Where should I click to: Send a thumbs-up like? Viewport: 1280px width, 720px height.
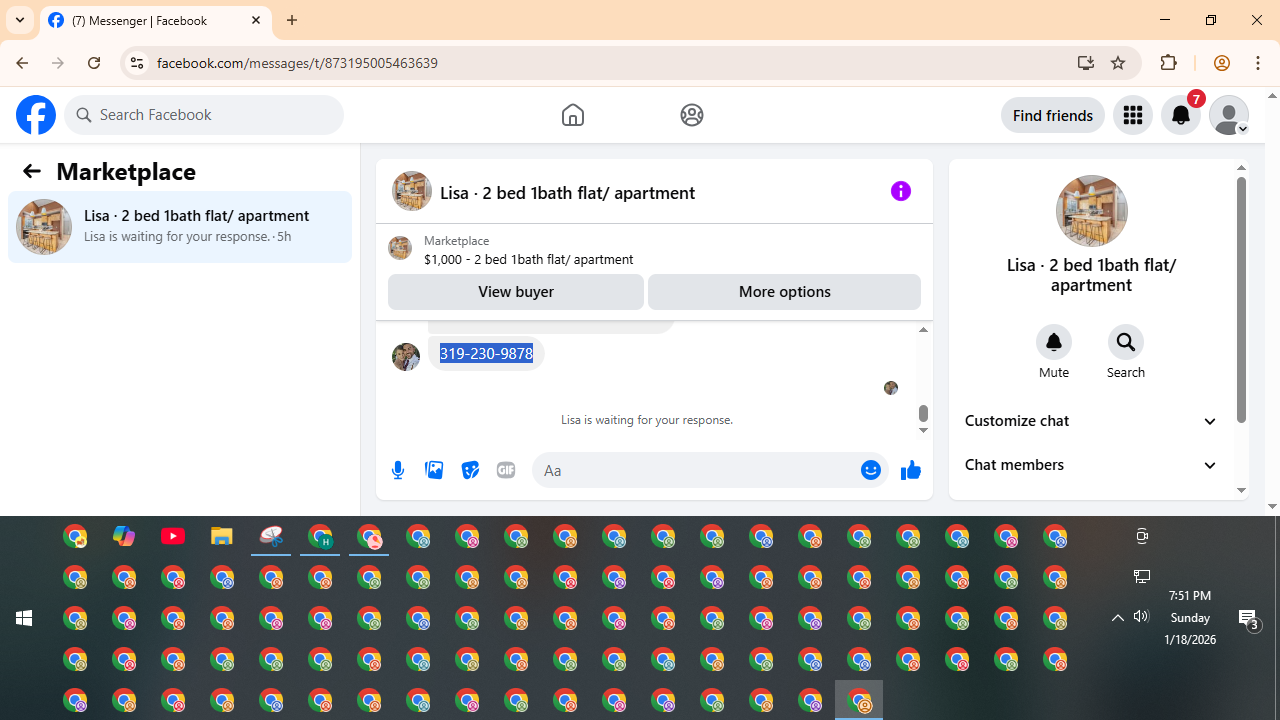(910, 470)
